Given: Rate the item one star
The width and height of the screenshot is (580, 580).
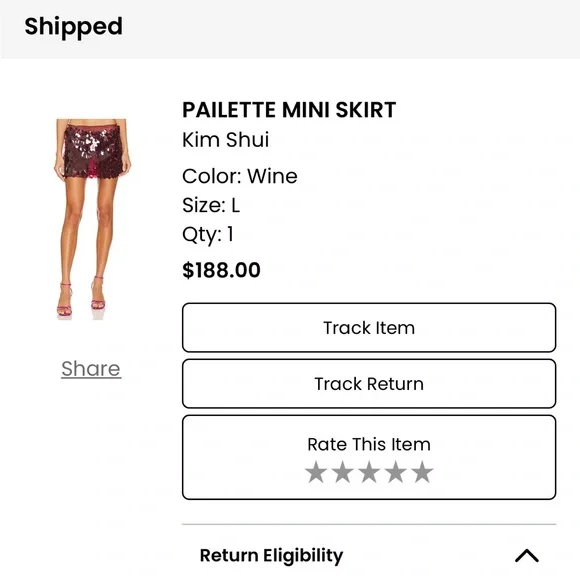Looking at the screenshot, I should click(x=316, y=472).
